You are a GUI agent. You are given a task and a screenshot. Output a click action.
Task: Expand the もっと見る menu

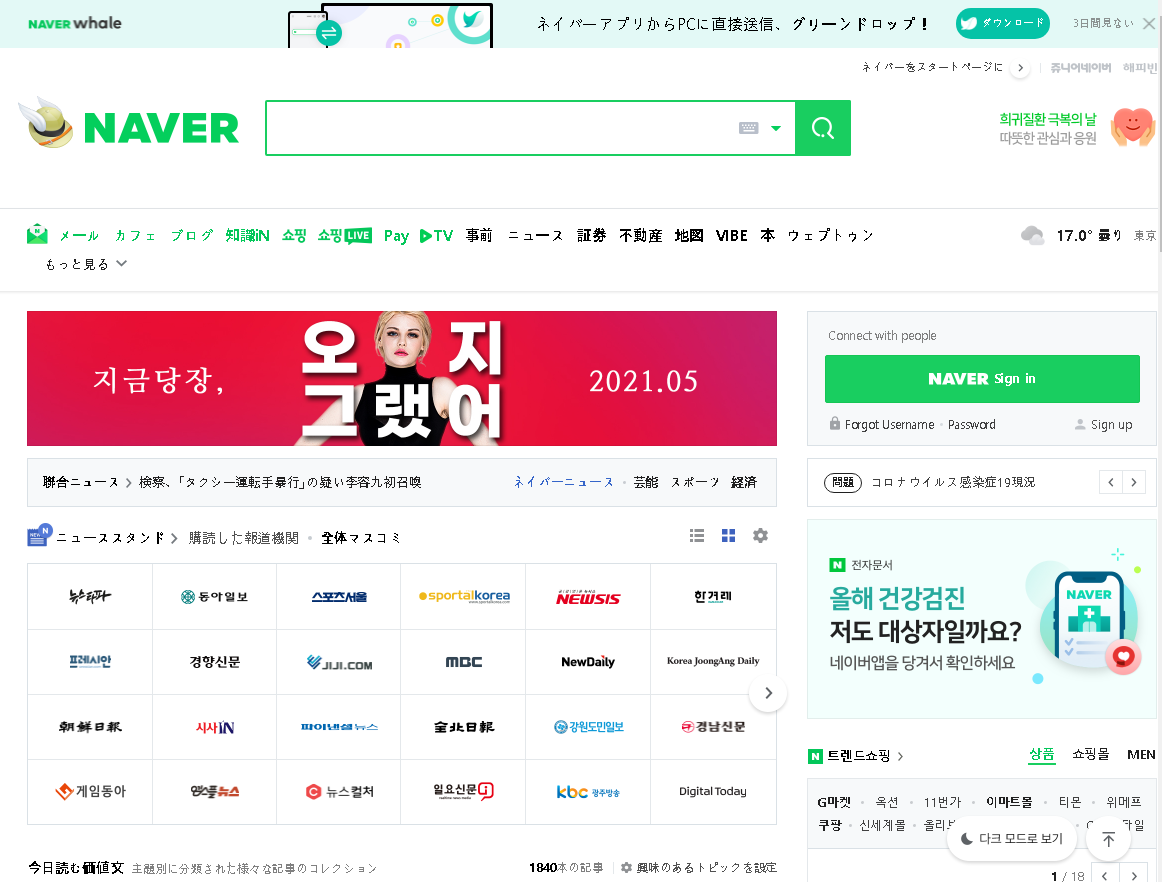tap(86, 264)
